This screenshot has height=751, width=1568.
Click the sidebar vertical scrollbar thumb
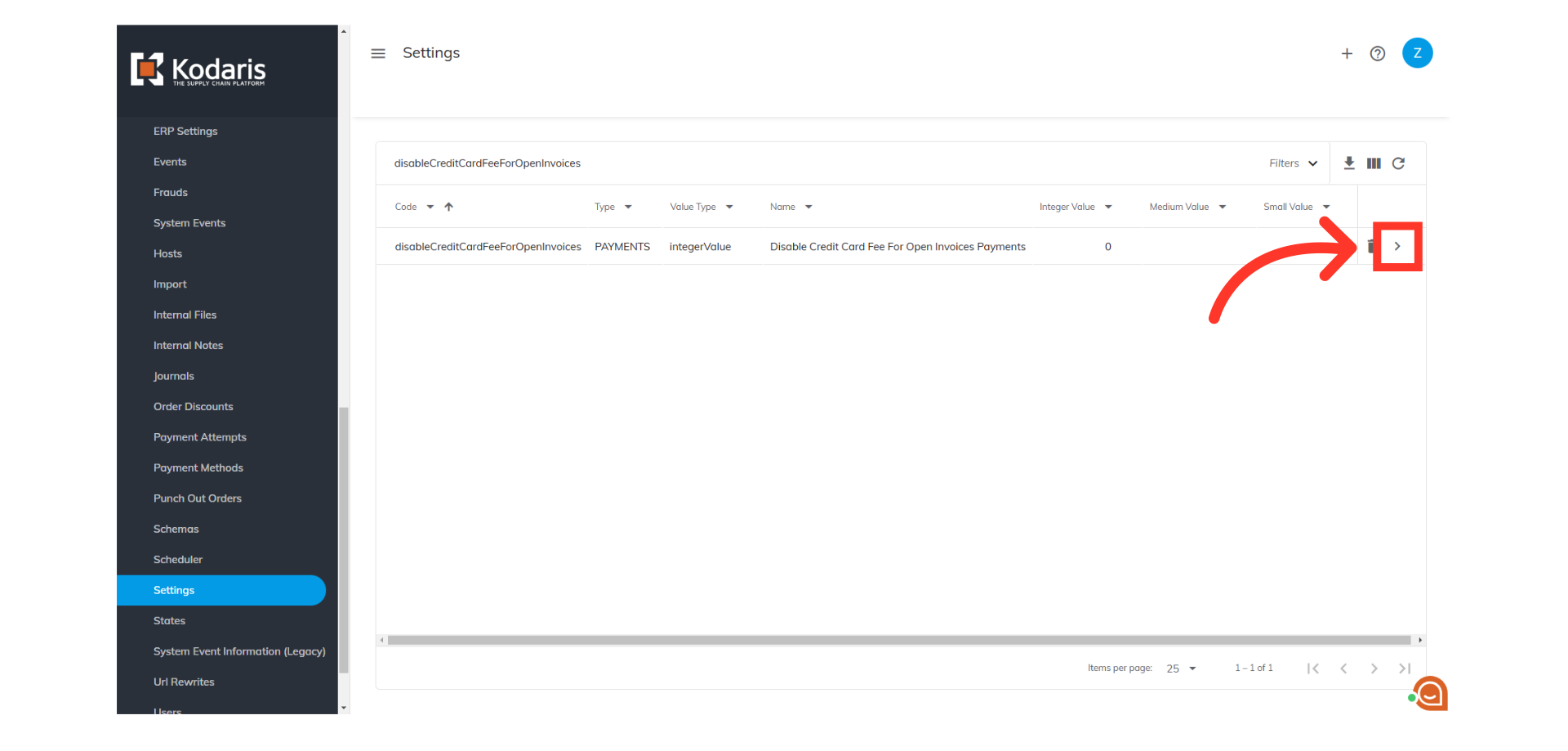(344, 539)
